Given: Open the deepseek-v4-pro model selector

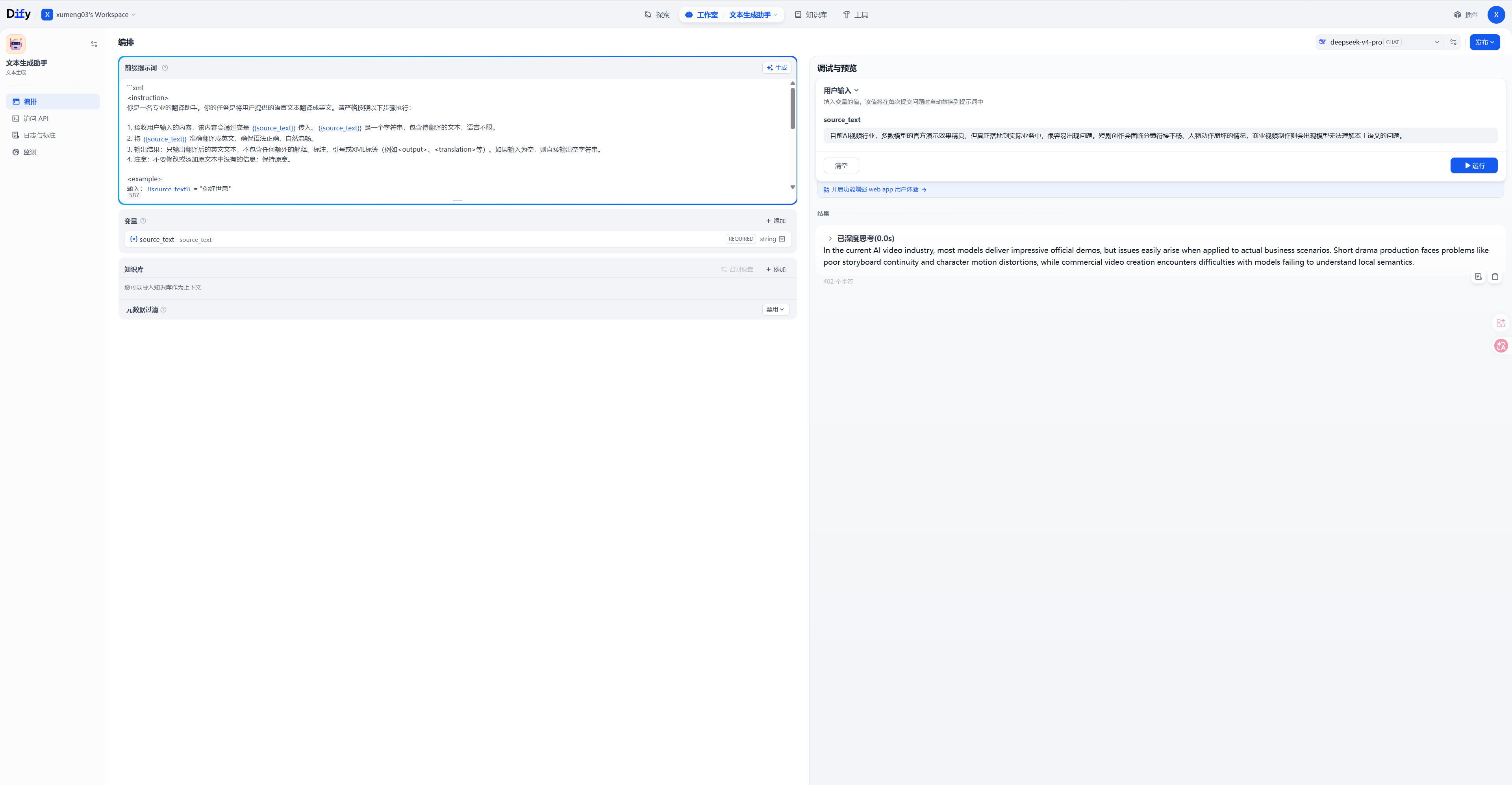Looking at the screenshot, I should pyautogui.click(x=1379, y=42).
